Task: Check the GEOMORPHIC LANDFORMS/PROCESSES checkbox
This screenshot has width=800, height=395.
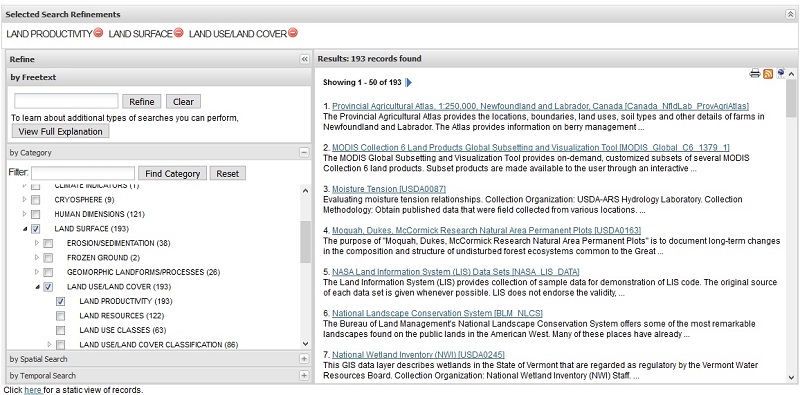Action: (x=48, y=272)
